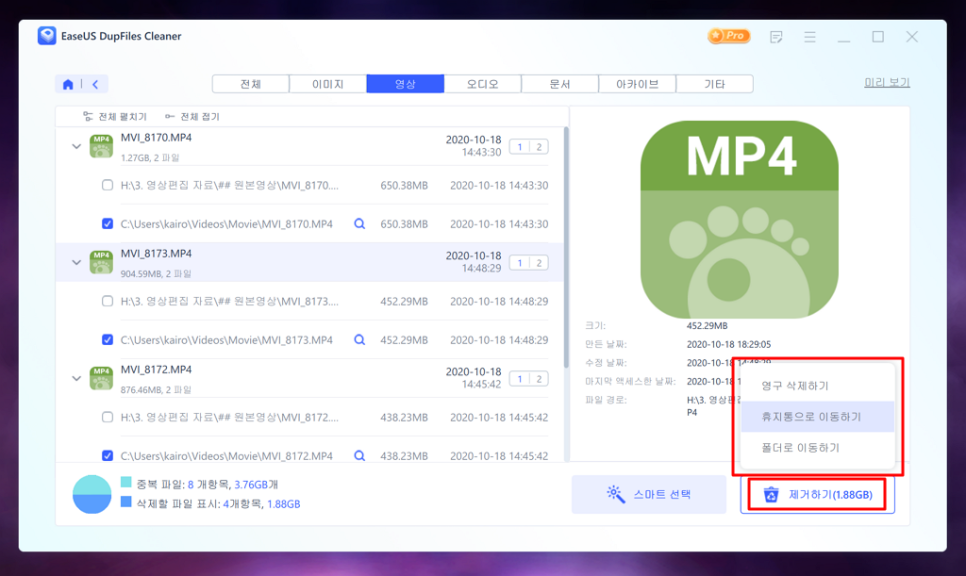The image size is (966, 576).
Task: Click the home icon in navigation bar
Action: tap(68, 84)
